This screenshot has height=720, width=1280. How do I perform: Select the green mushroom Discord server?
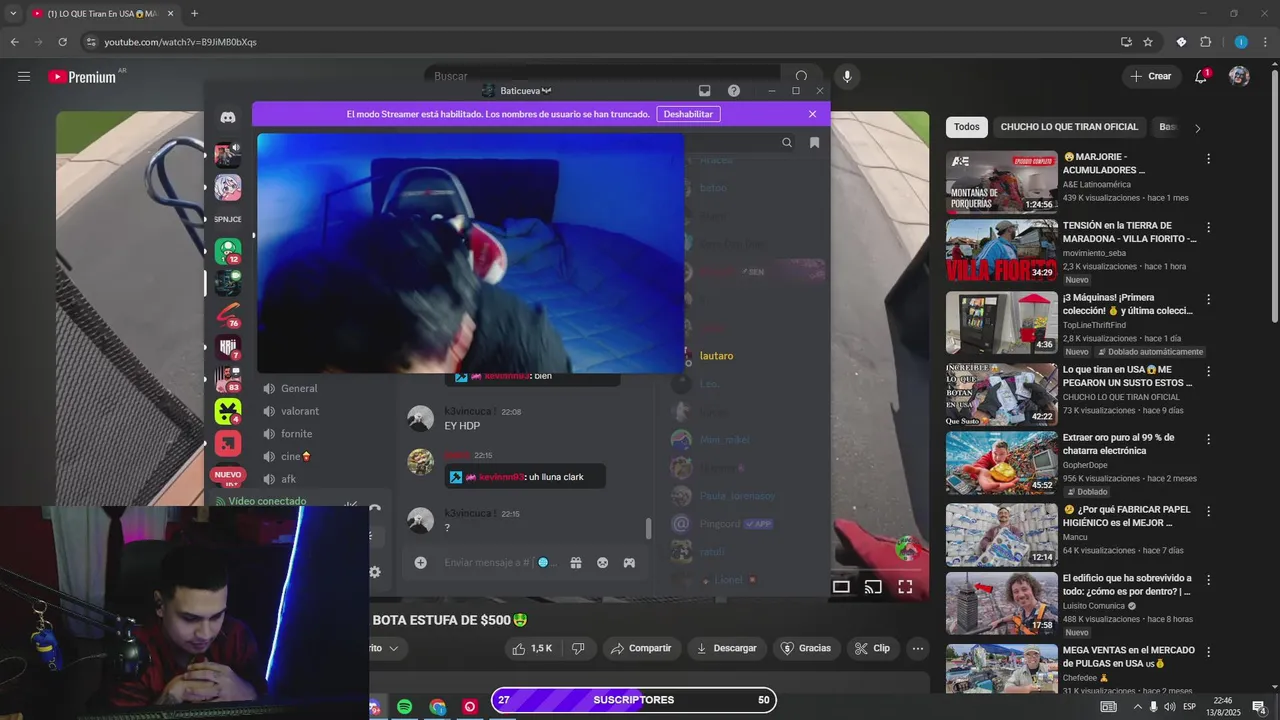(228, 251)
